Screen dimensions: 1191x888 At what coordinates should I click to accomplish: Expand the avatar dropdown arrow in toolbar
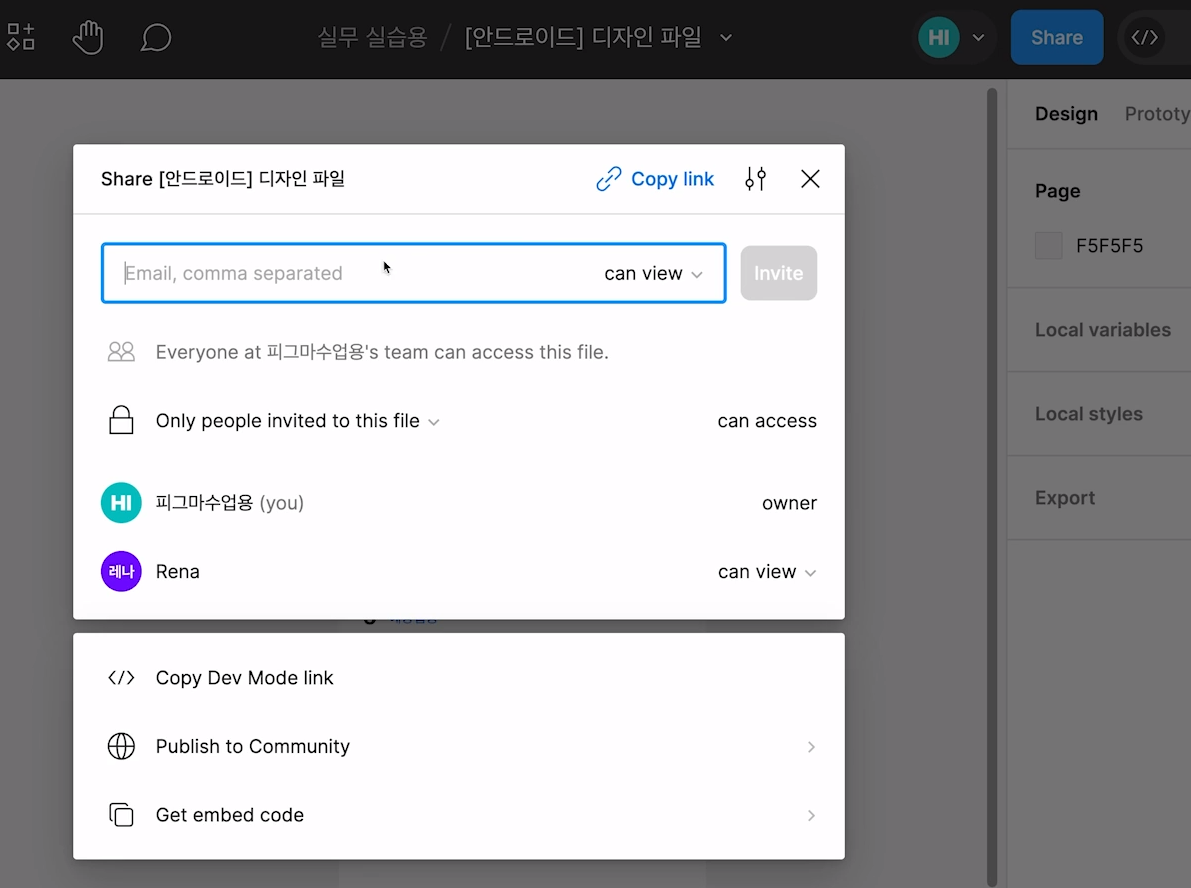coord(978,37)
